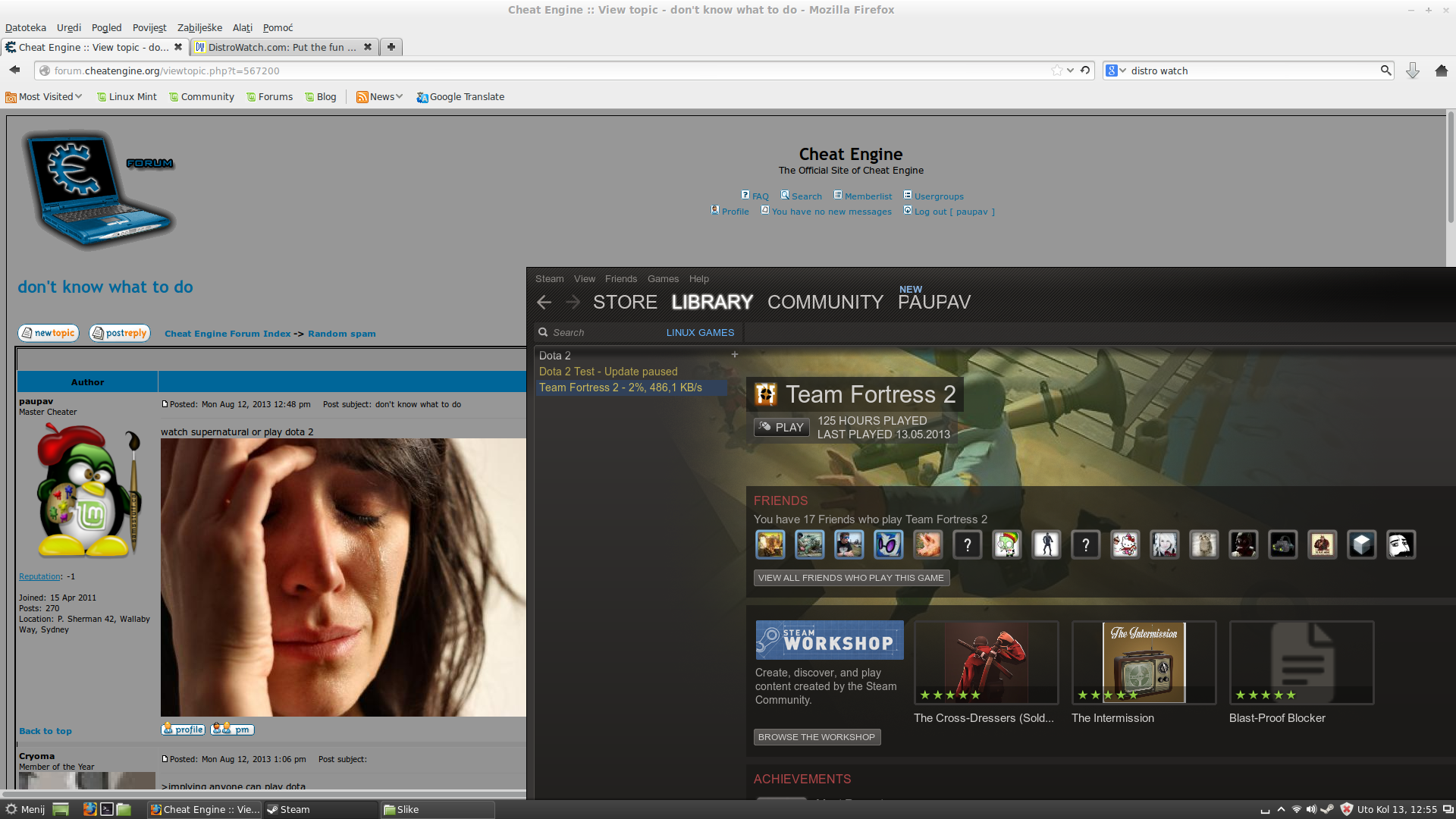
Task: Select Dota 2 in the Steam library list
Action: (555, 356)
